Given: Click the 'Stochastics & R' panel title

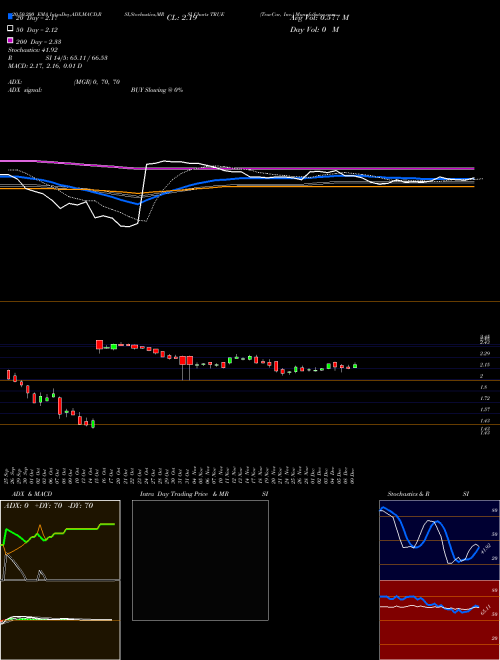Looking at the screenshot, I should point(408,494).
